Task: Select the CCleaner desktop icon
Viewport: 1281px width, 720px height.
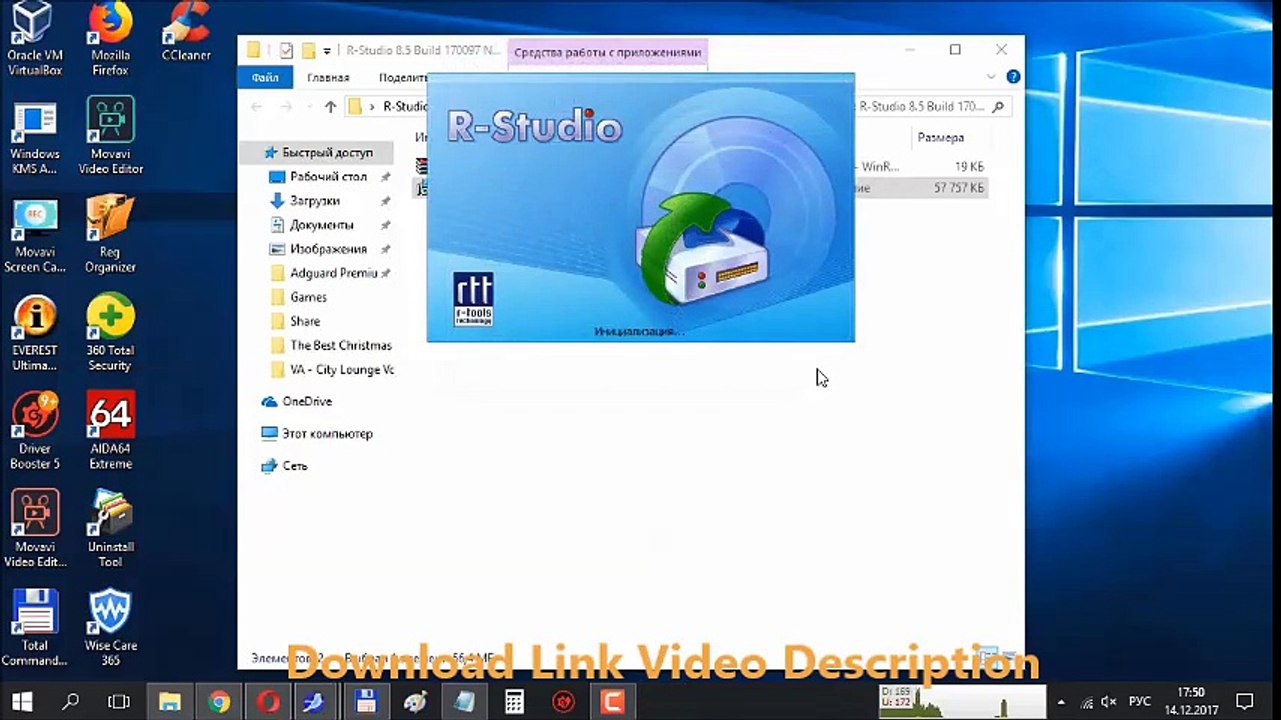Action: click(x=184, y=32)
